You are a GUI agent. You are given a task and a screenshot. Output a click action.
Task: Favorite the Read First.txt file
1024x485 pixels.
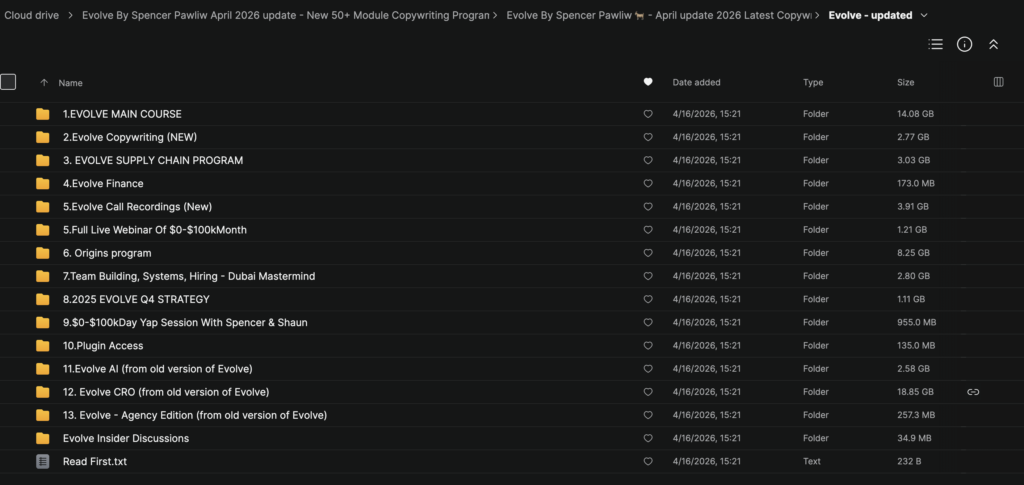coord(648,462)
